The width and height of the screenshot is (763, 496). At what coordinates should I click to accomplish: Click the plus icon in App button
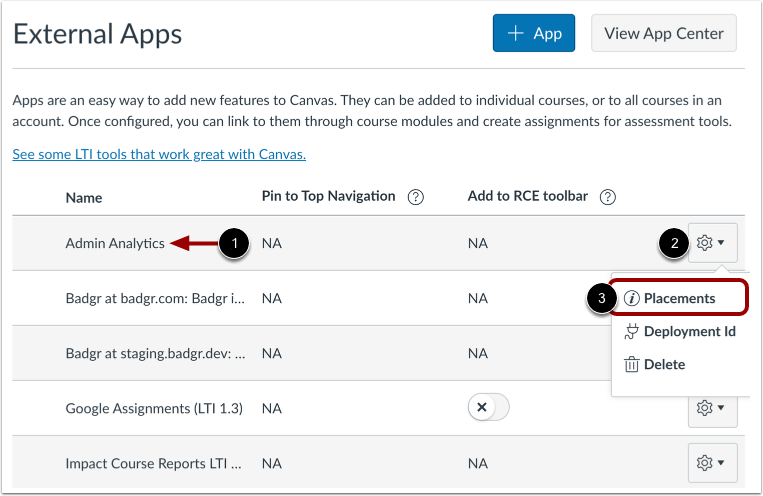[x=516, y=33]
